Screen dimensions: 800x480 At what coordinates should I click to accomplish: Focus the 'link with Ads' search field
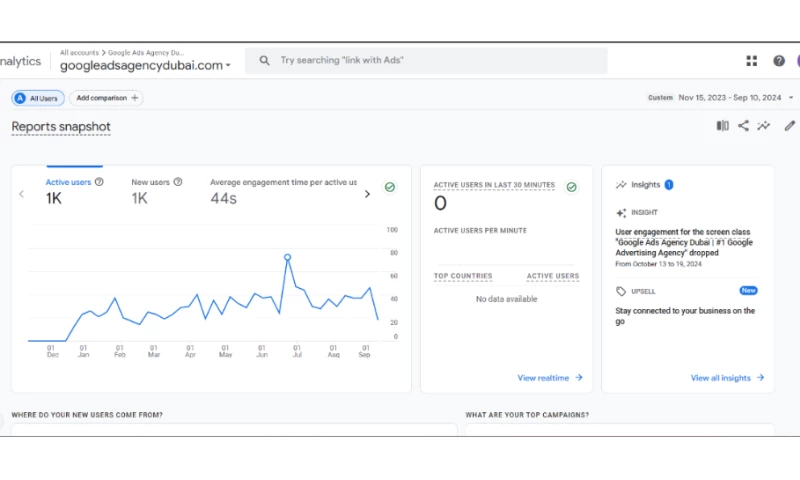pos(426,61)
